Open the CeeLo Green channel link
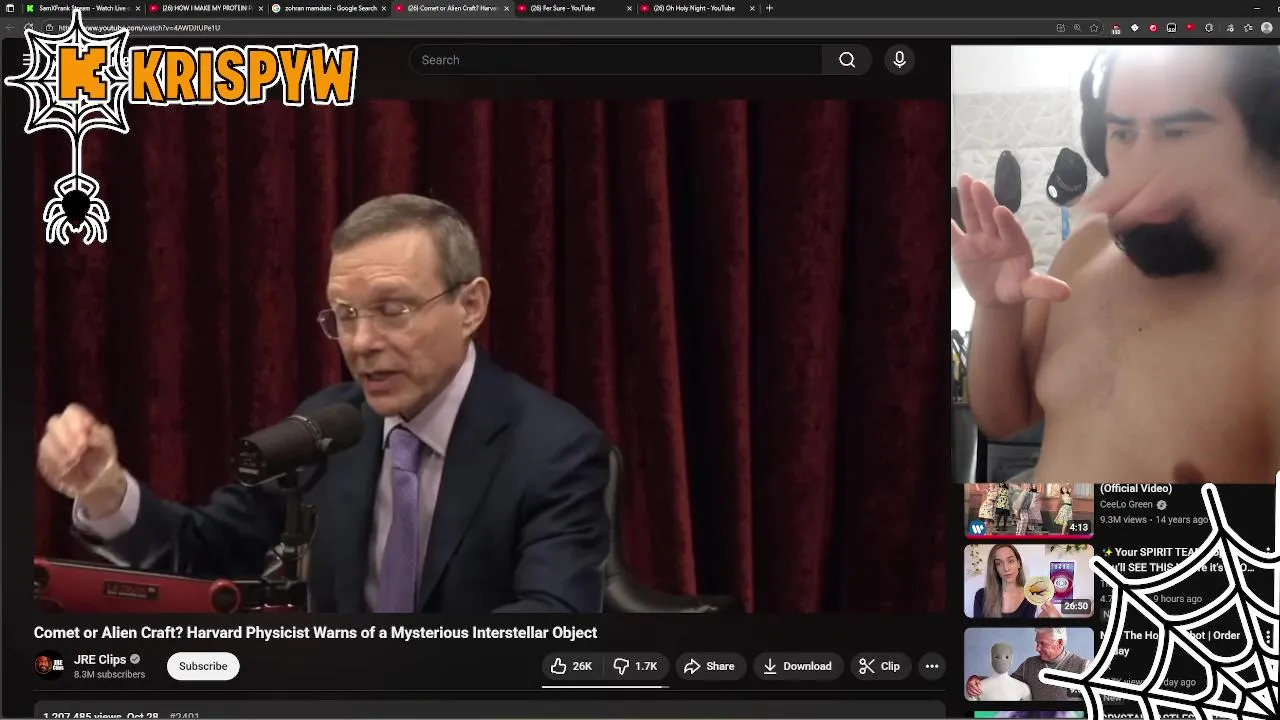The image size is (1280, 720). click(1126, 505)
